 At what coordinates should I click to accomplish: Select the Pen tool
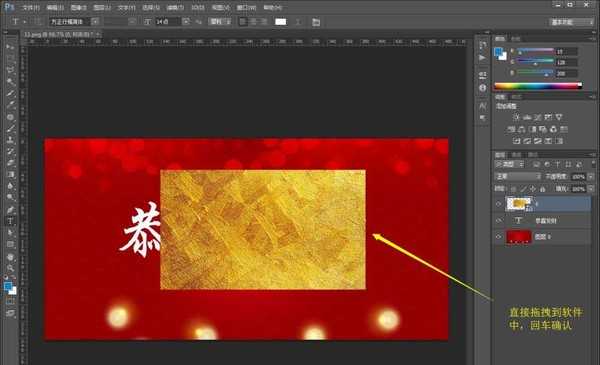(x=10, y=209)
